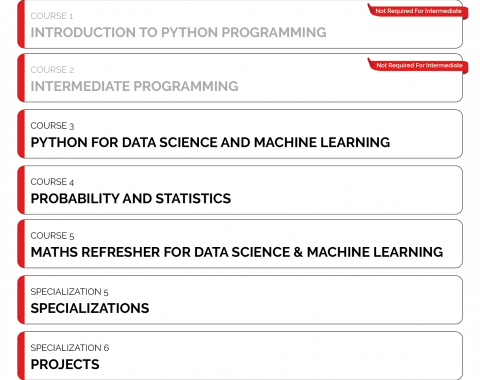Screen dimensions: 480x380
Task: Click the SPECIALIZATIONS heading text
Action: 90,308
